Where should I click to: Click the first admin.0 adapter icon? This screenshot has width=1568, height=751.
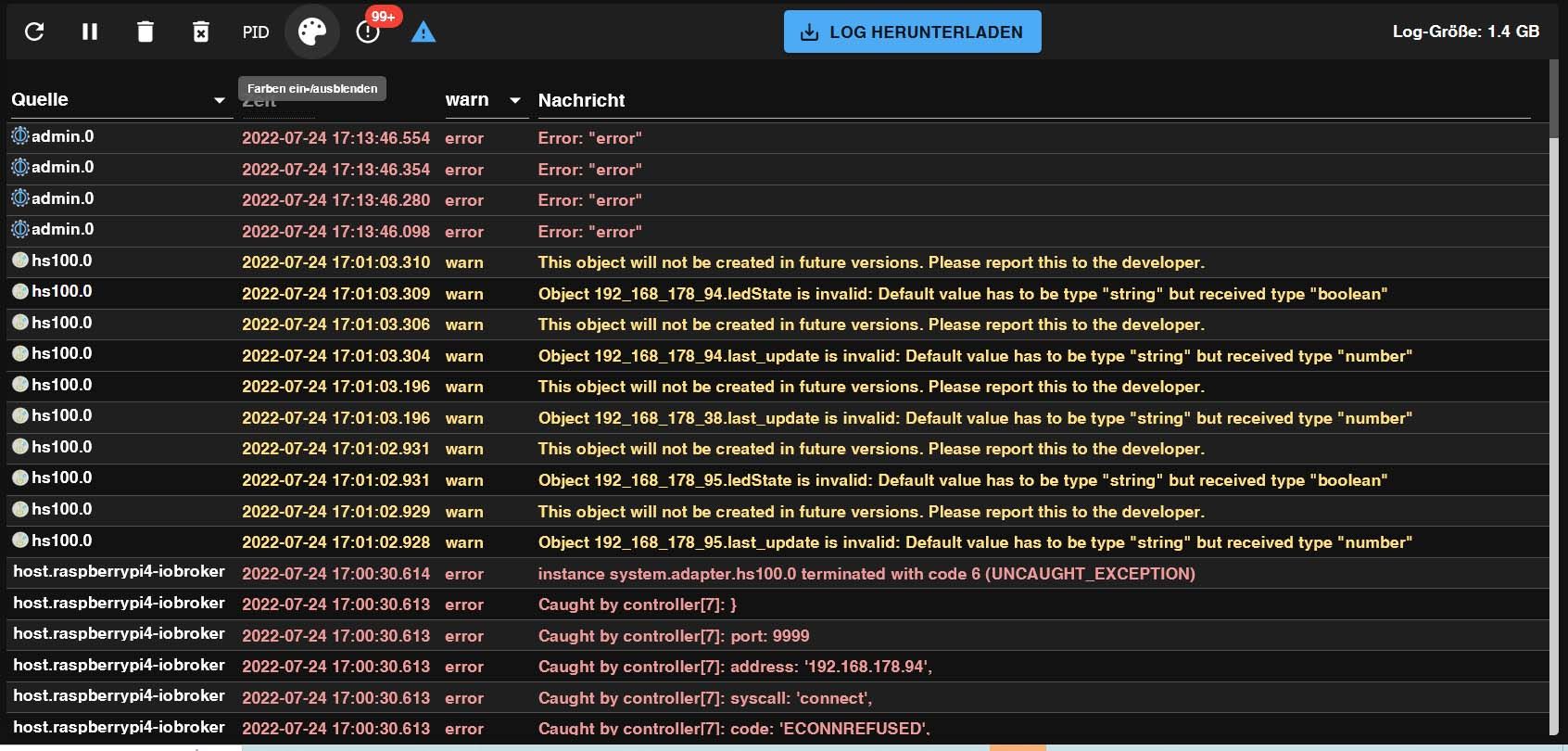[x=20, y=136]
